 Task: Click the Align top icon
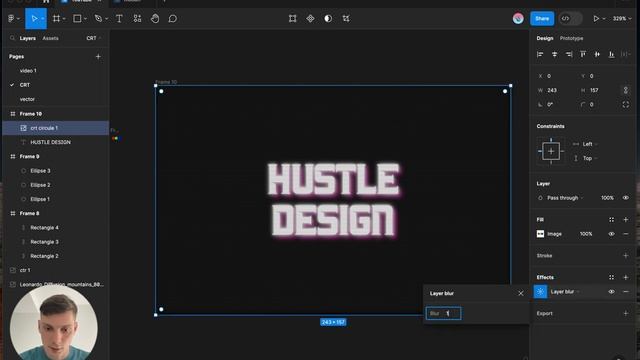583,54
